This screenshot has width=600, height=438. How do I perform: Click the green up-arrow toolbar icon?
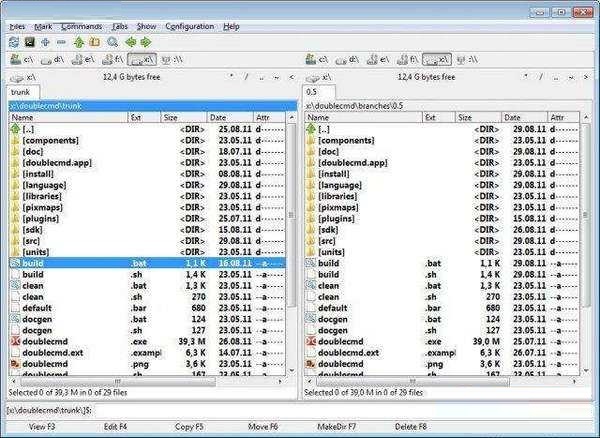79,42
